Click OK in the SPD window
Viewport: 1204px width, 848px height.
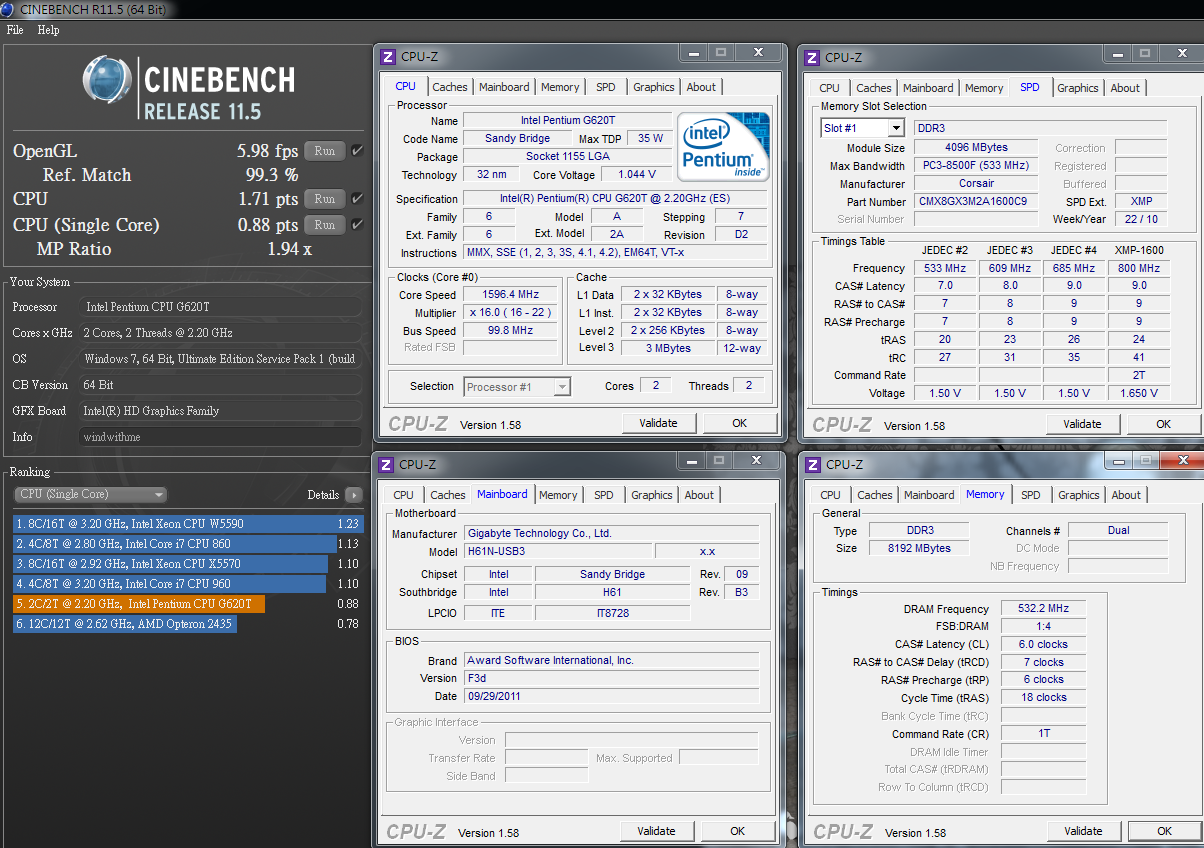[x=1163, y=424]
